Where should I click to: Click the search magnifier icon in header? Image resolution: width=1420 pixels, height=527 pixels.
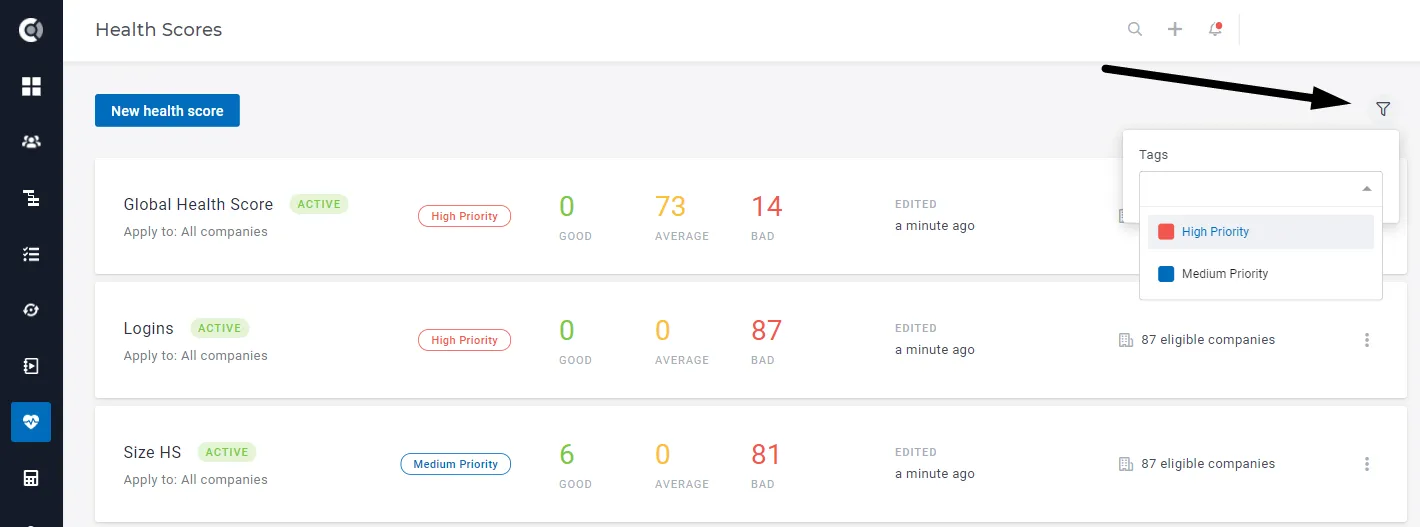[1135, 29]
